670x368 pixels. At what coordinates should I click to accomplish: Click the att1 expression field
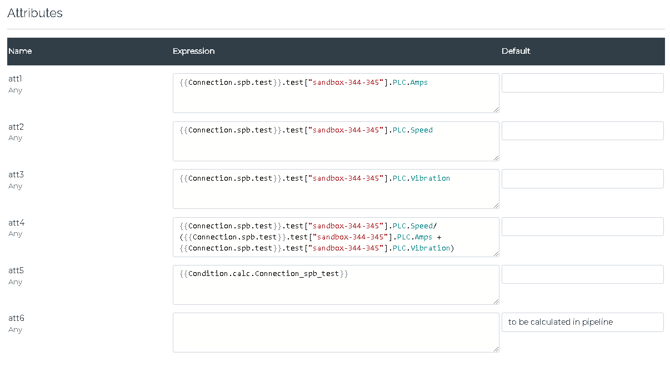[x=336, y=93]
